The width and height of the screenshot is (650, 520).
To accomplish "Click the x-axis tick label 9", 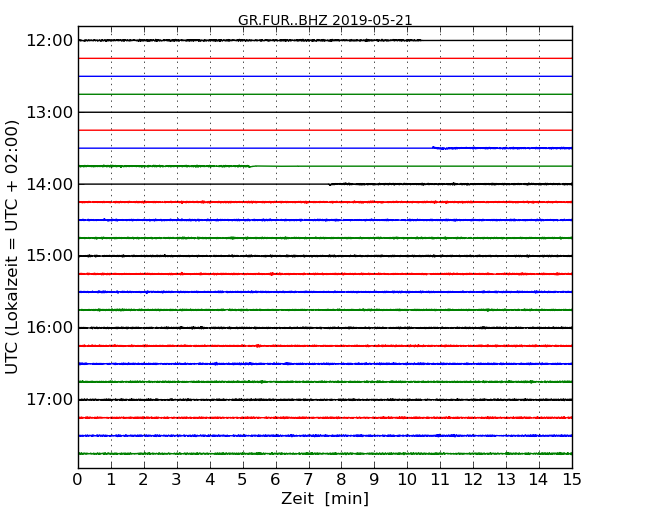I will point(374,480).
